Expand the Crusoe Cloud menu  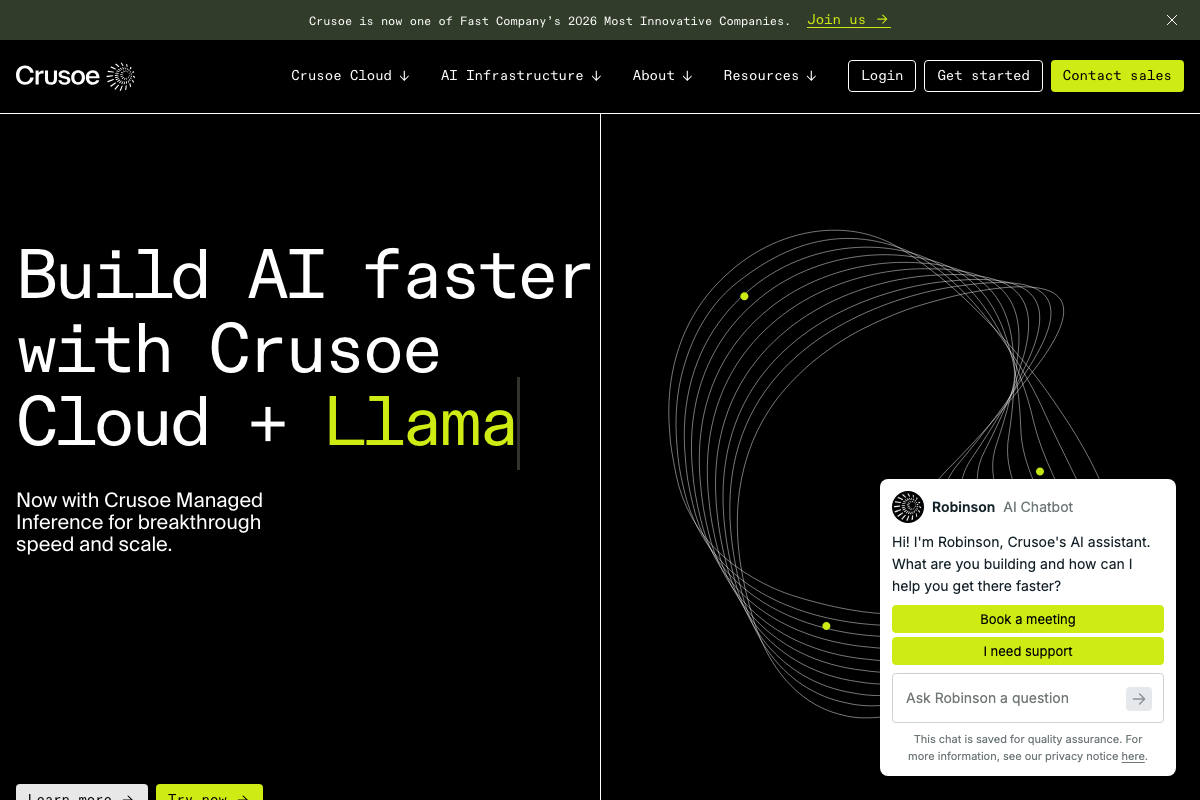tap(350, 76)
